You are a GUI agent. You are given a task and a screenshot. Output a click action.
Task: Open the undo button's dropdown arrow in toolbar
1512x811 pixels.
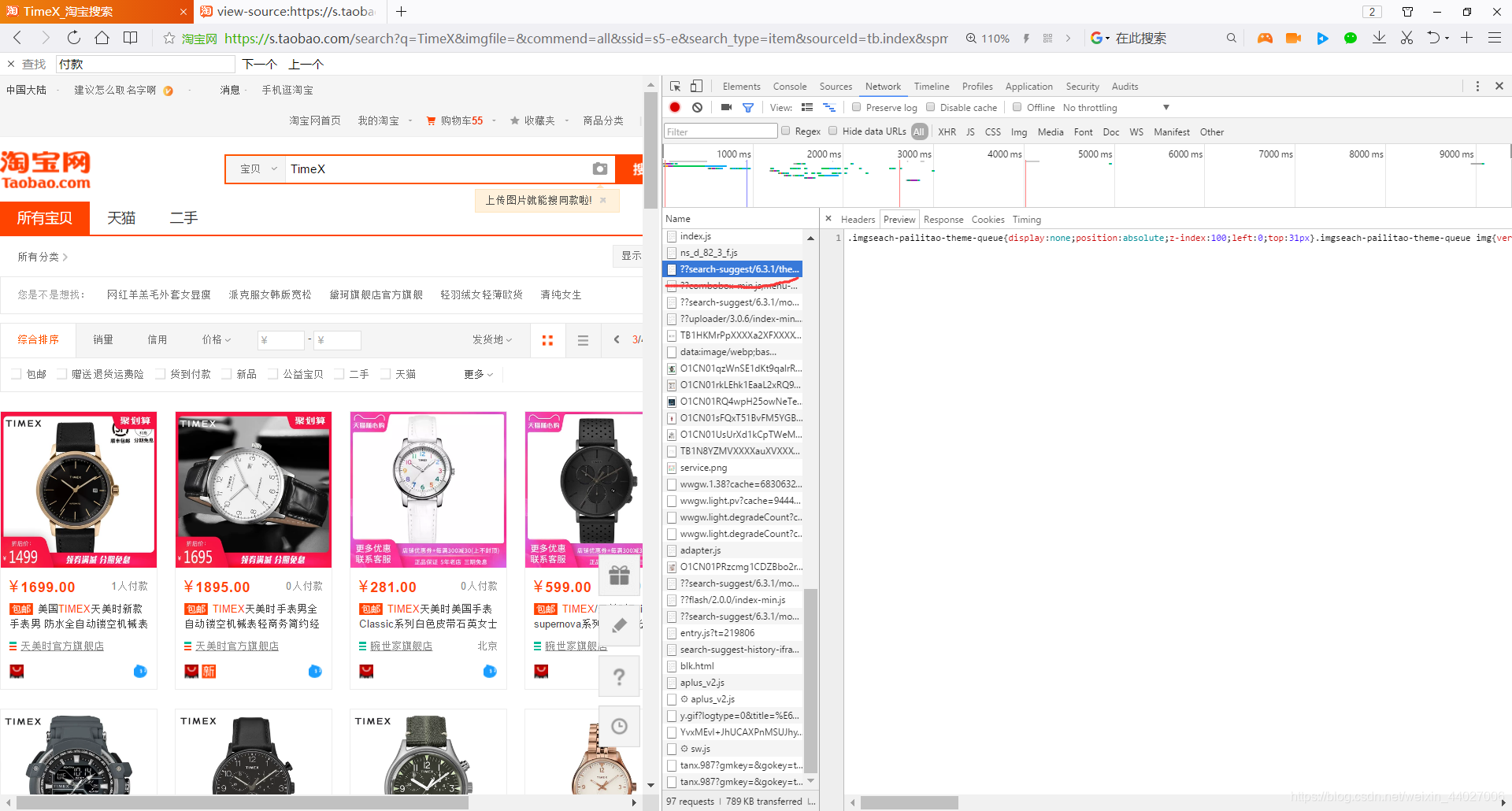coord(1447,38)
